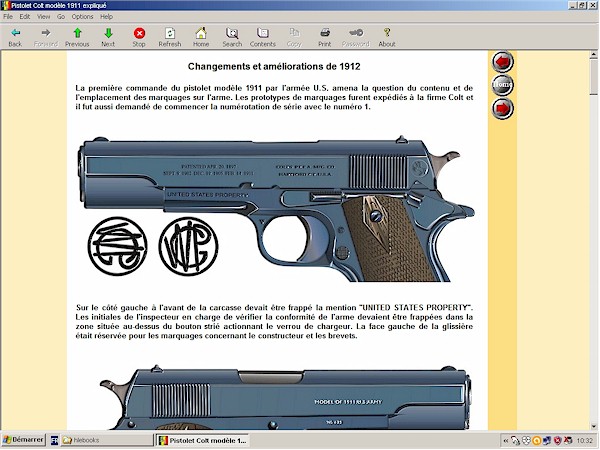Click the right-side pistol illustration at bottom
Viewport: 600px width, 450px height.
click(x=286, y=397)
